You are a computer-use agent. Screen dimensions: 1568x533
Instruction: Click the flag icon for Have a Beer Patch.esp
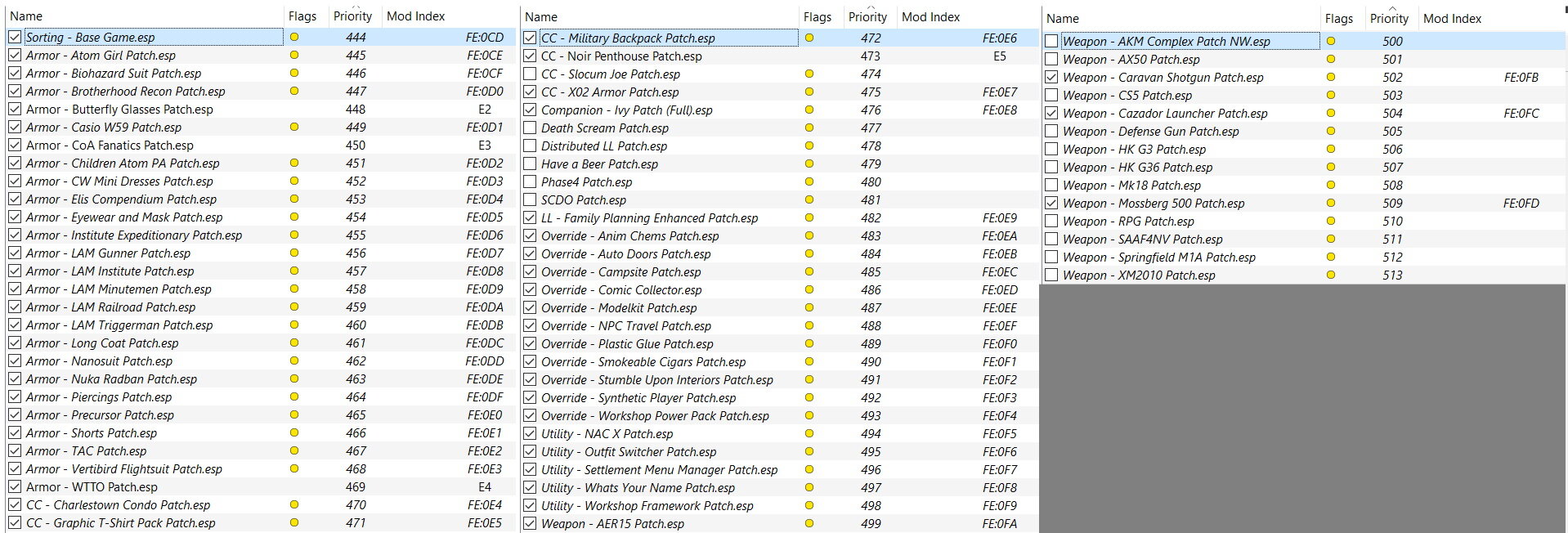[x=809, y=163]
